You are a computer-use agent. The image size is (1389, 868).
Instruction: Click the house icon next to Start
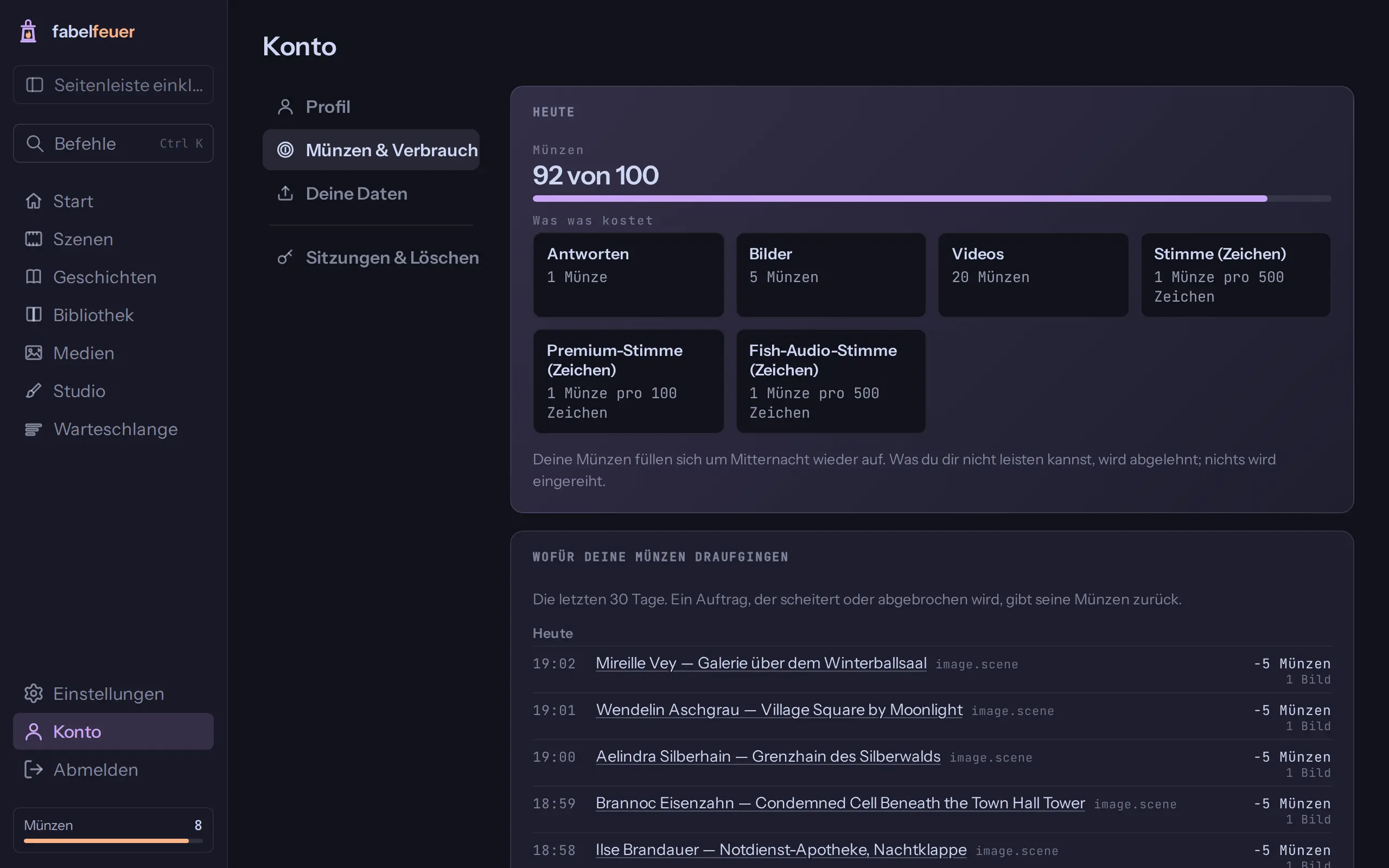33,201
